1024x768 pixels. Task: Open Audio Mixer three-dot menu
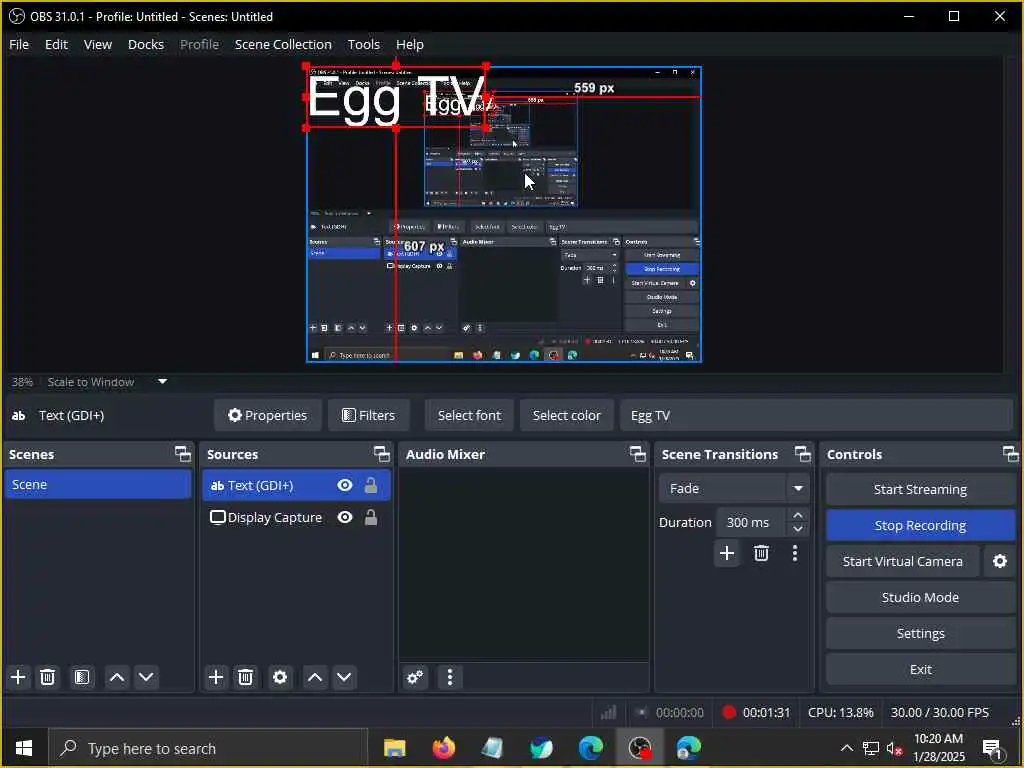(450, 677)
